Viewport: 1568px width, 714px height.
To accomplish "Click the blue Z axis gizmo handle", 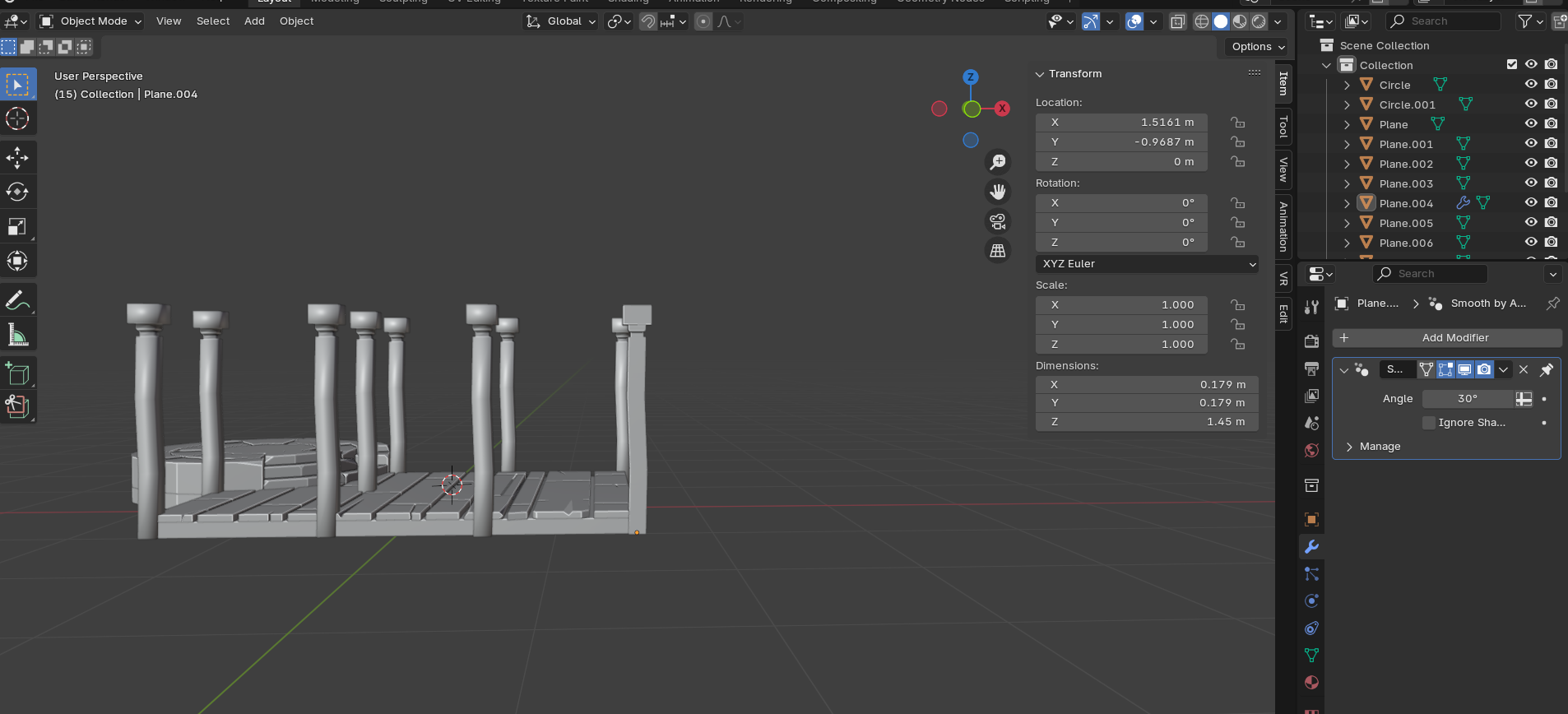I will [971, 77].
